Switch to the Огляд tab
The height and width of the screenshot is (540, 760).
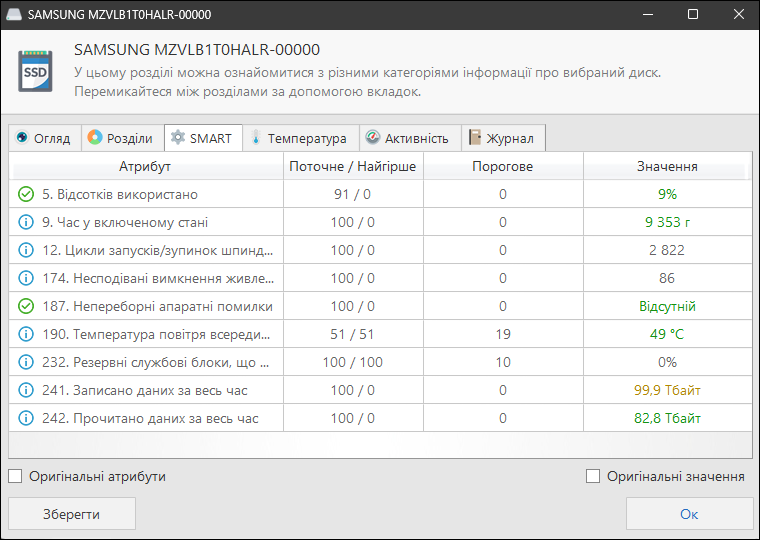(43, 138)
